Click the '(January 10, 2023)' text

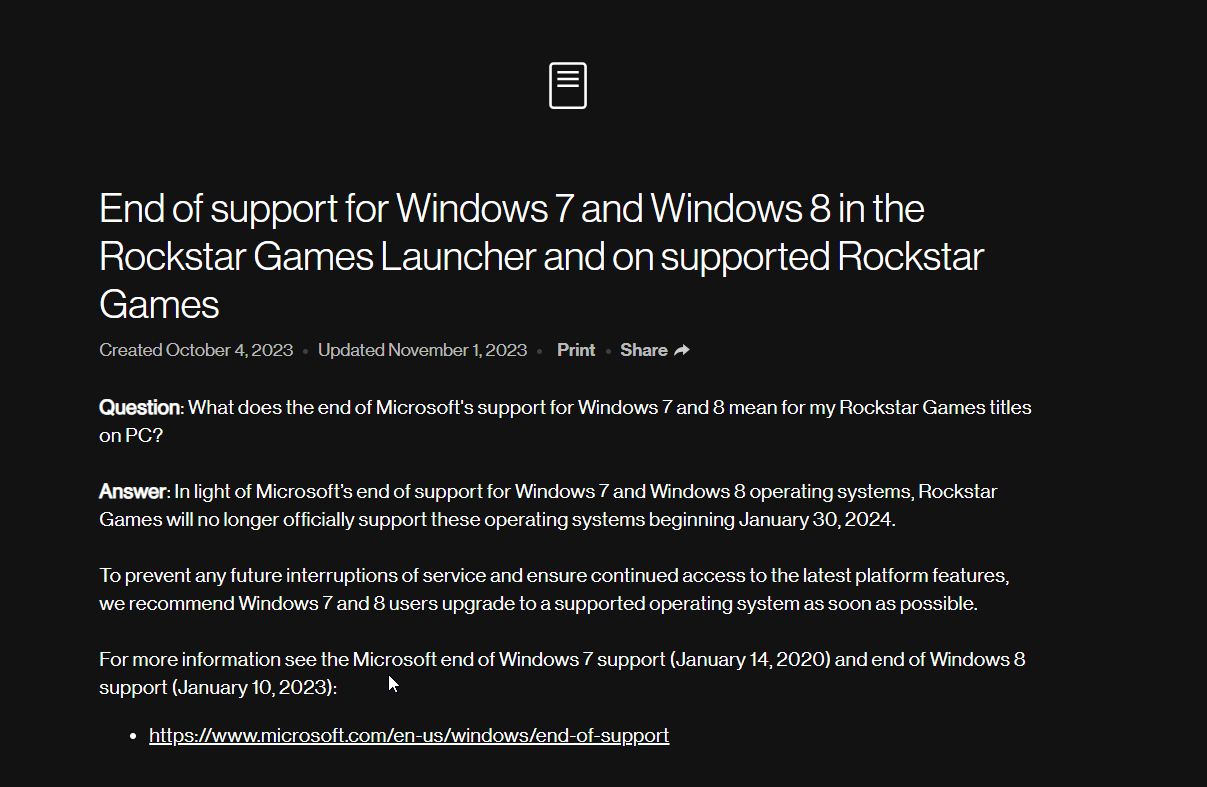[254, 688]
